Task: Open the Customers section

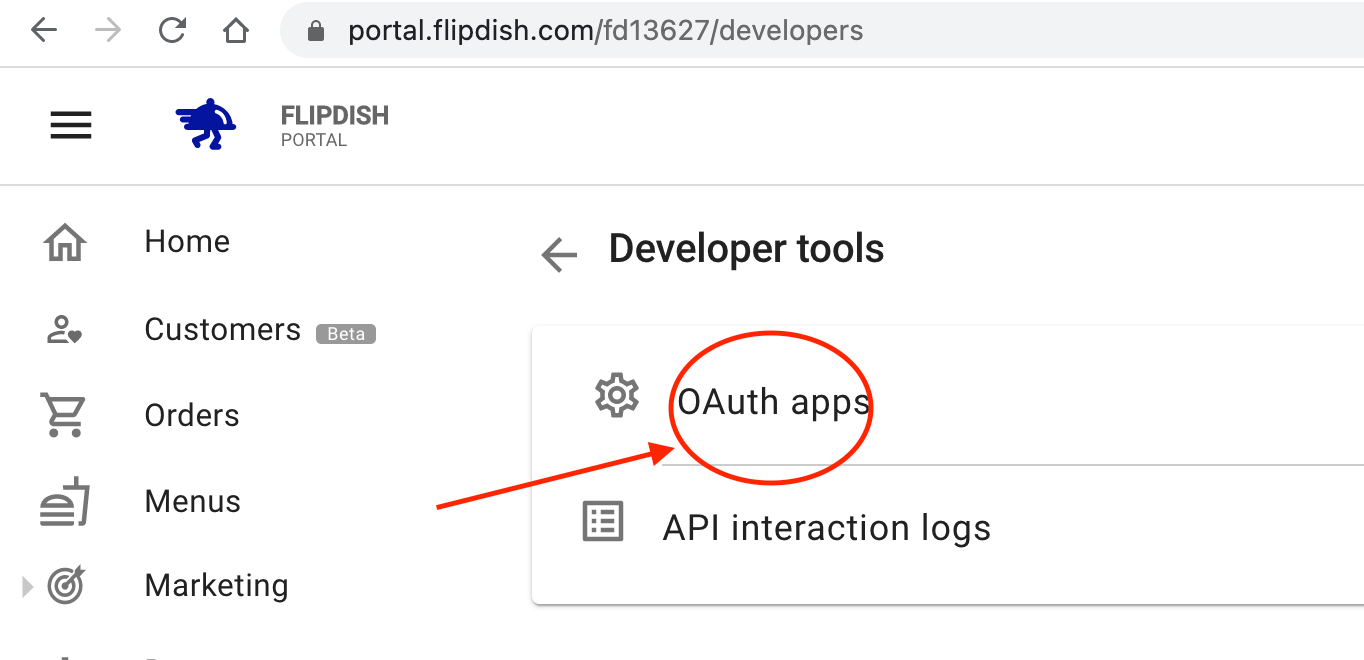Action: 222,329
